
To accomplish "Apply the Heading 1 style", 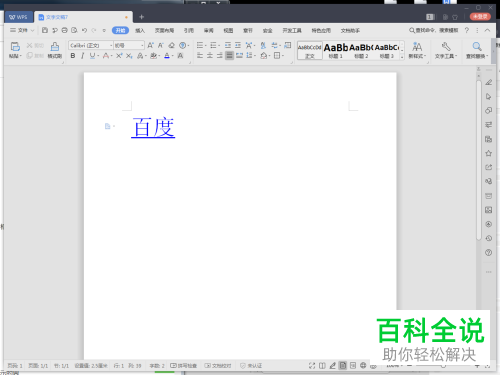I will (x=336, y=50).
